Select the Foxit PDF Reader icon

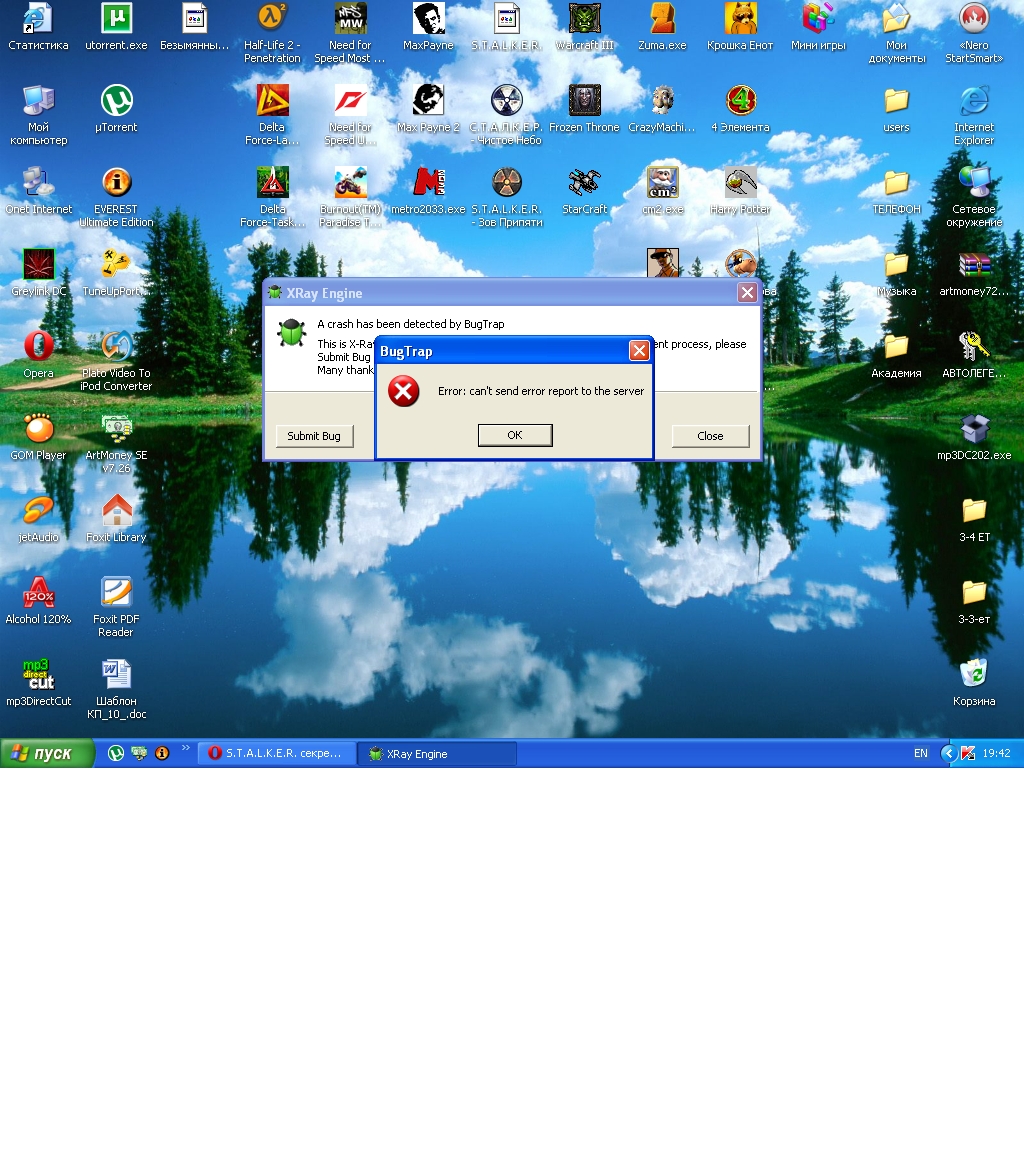click(x=116, y=607)
